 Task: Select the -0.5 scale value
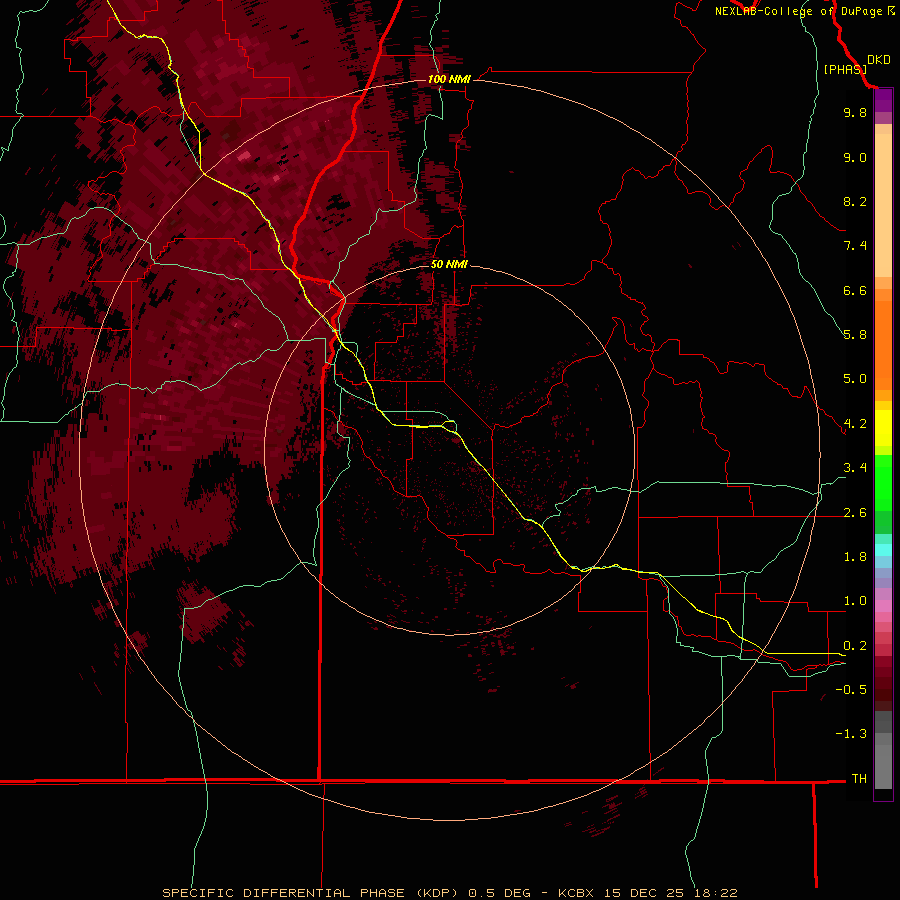pos(851,690)
